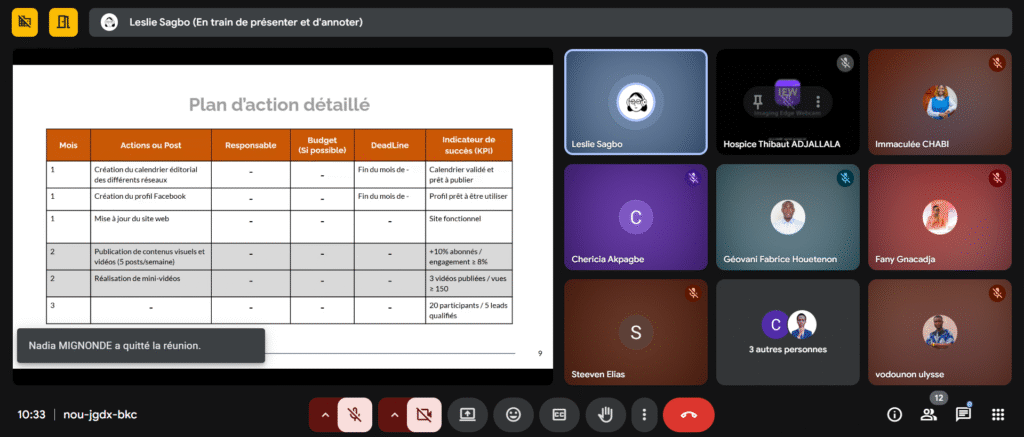1024x437 pixels.
Task: Pin Hospice Thibaut ADJALLALA's tile
Action: [758, 101]
